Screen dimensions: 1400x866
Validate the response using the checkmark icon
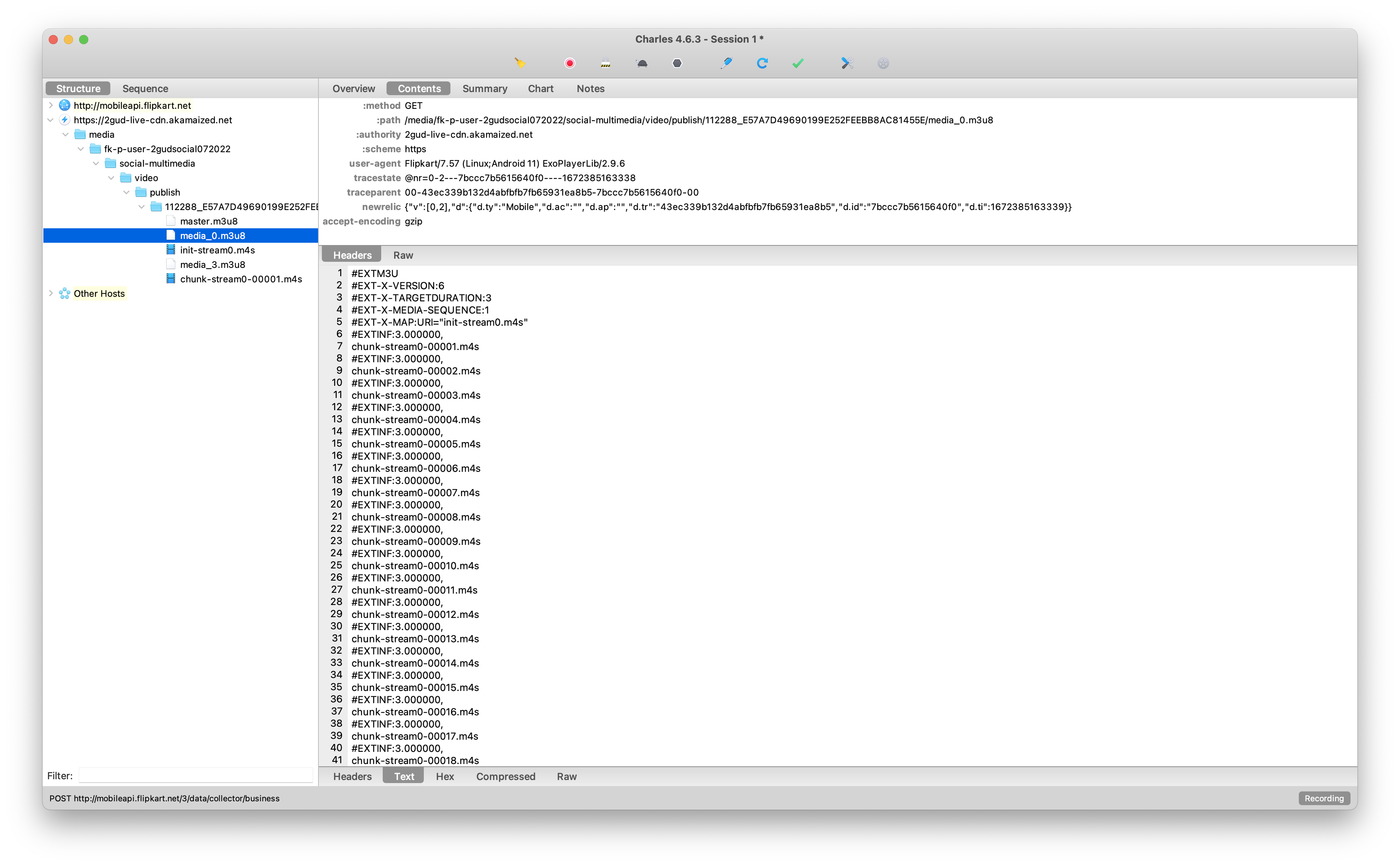tap(798, 63)
